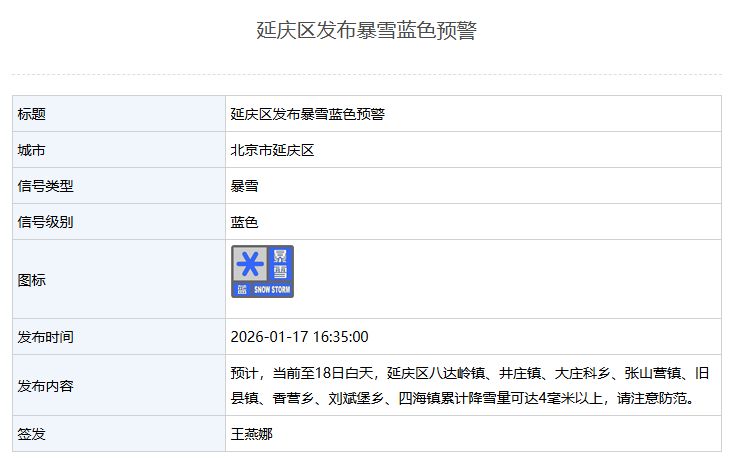
Task: Select the 城市 row label
Action: pyautogui.click(x=32, y=150)
